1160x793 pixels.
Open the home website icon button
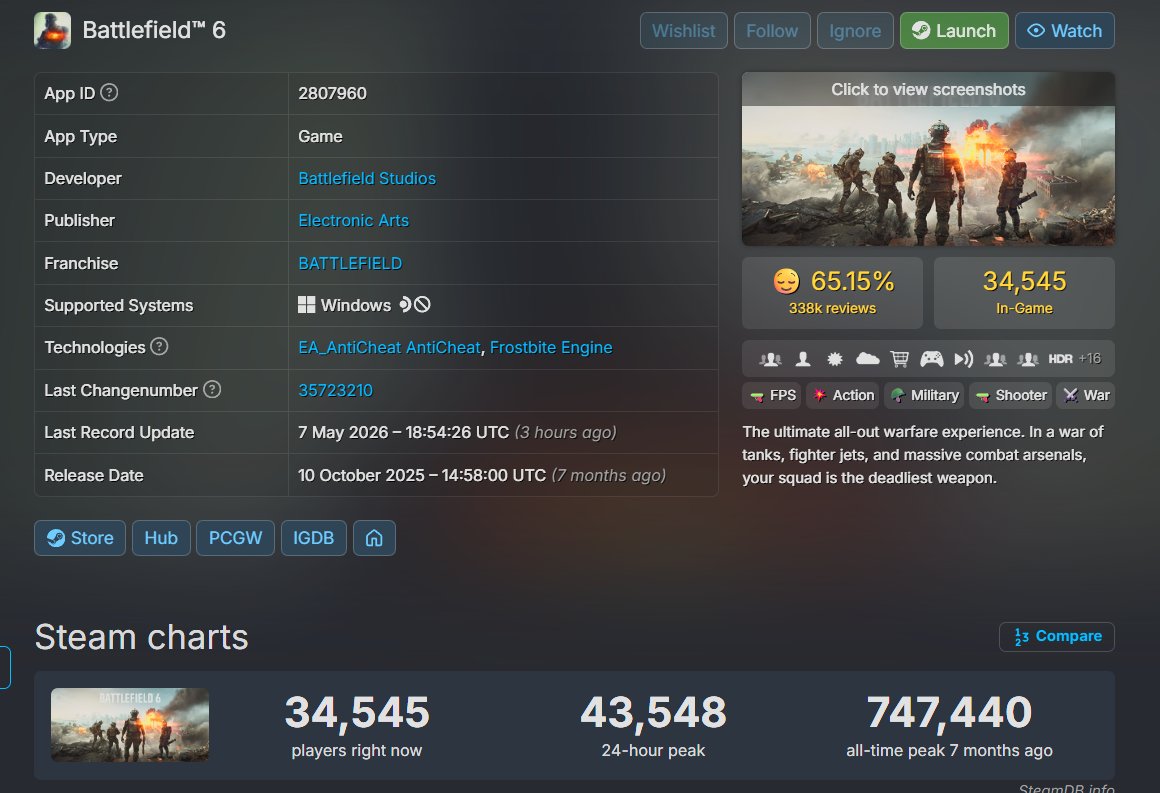pyautogui.click(x=374, y=538)
